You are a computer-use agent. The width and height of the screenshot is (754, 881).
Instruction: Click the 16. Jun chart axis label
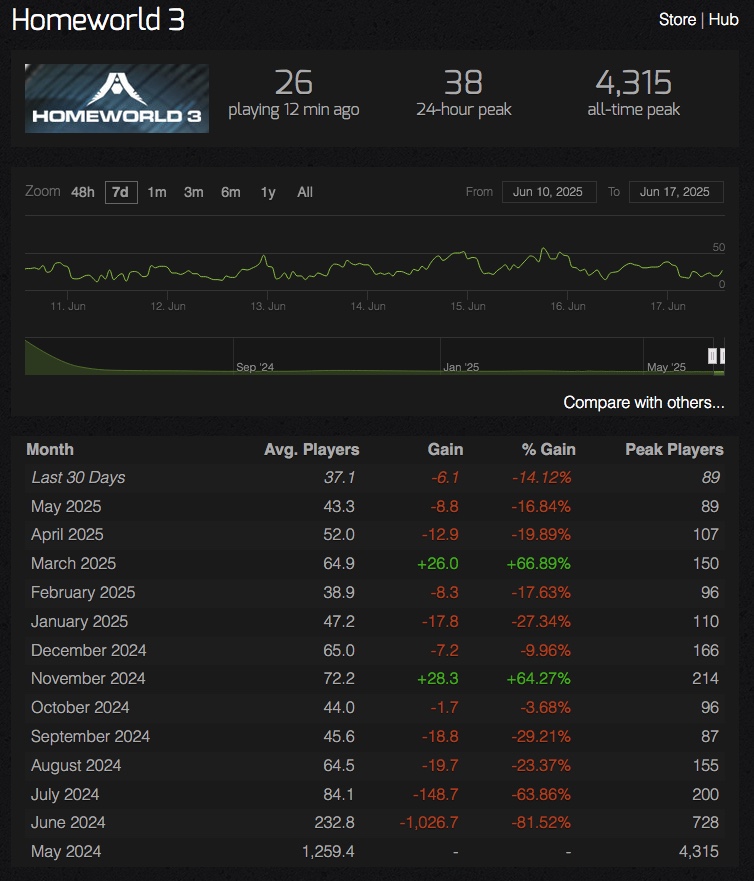[x=568, y=306]
